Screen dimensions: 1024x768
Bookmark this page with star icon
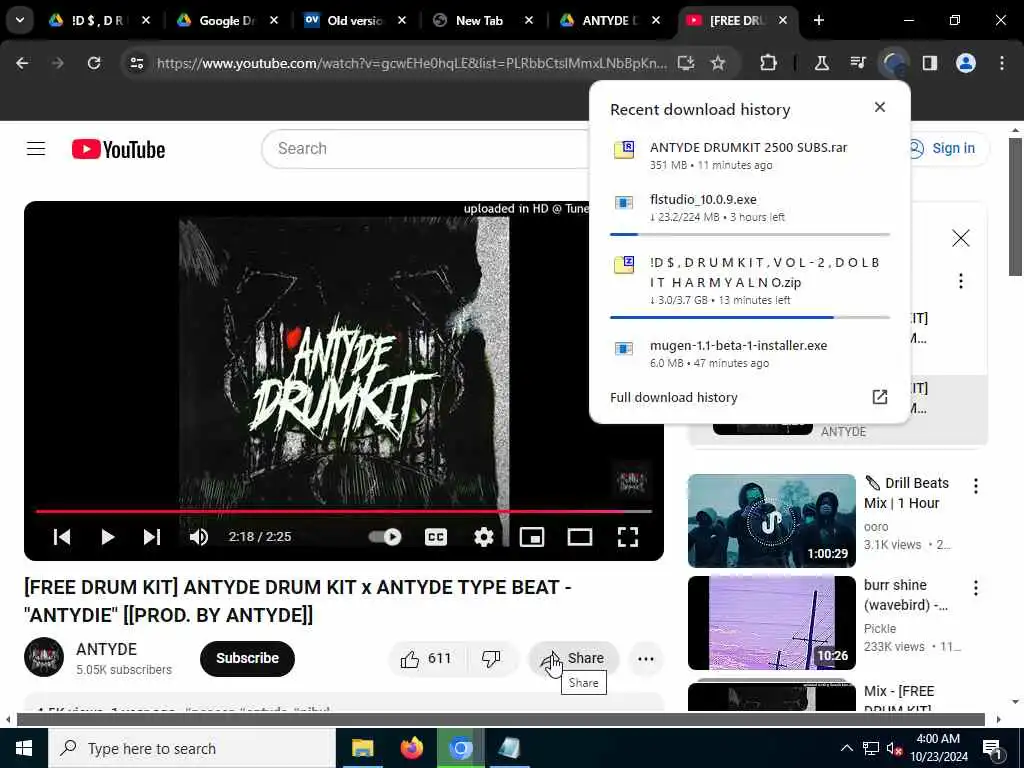click(x=718, y=63)
